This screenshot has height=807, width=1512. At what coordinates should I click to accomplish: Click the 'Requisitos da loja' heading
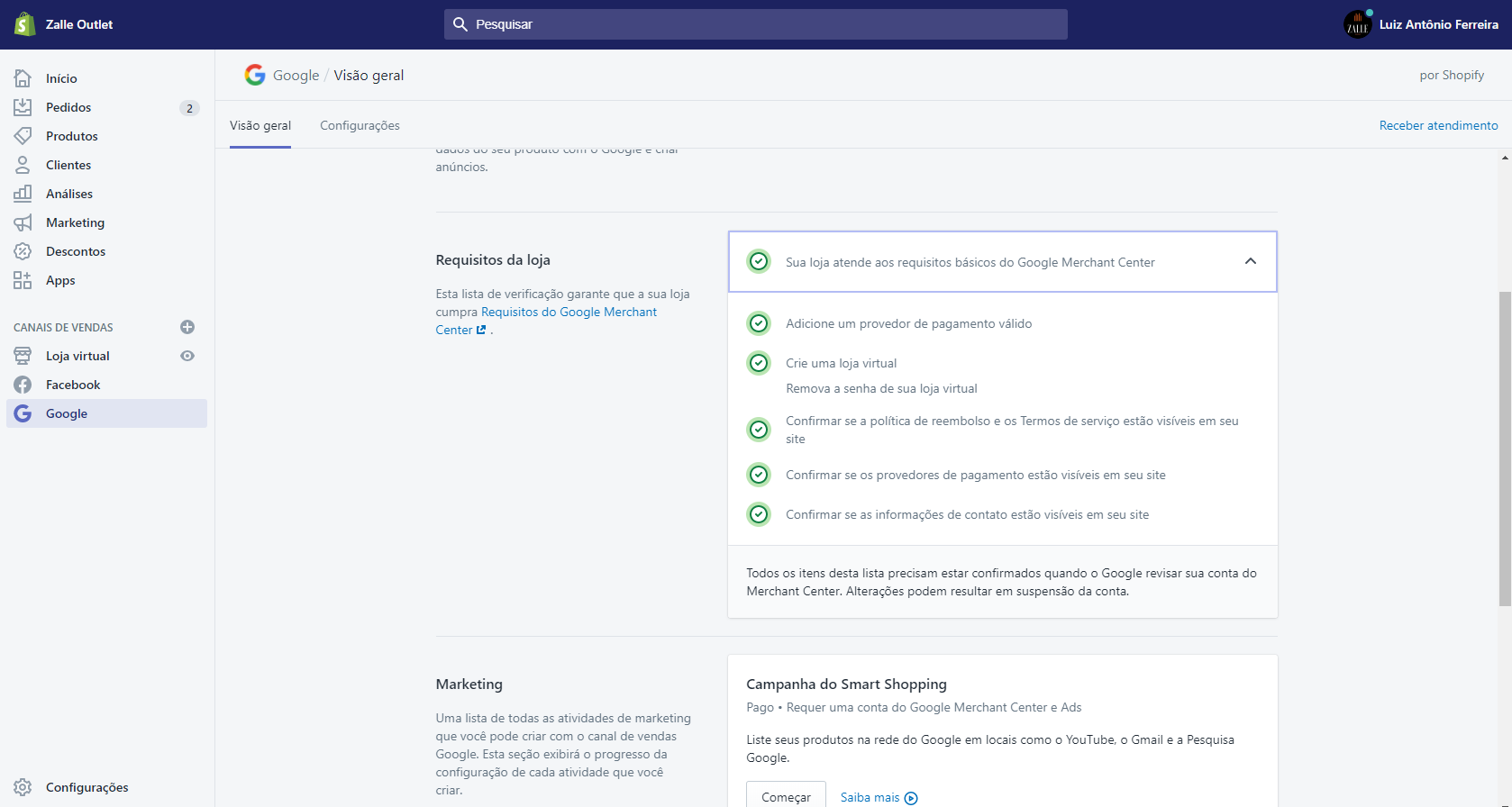click(x=493, y=259)
